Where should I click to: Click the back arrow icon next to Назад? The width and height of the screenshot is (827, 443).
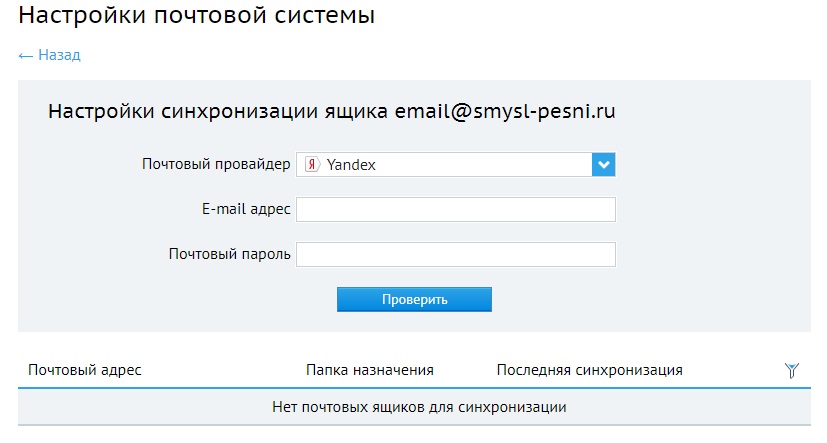[25, 56]
